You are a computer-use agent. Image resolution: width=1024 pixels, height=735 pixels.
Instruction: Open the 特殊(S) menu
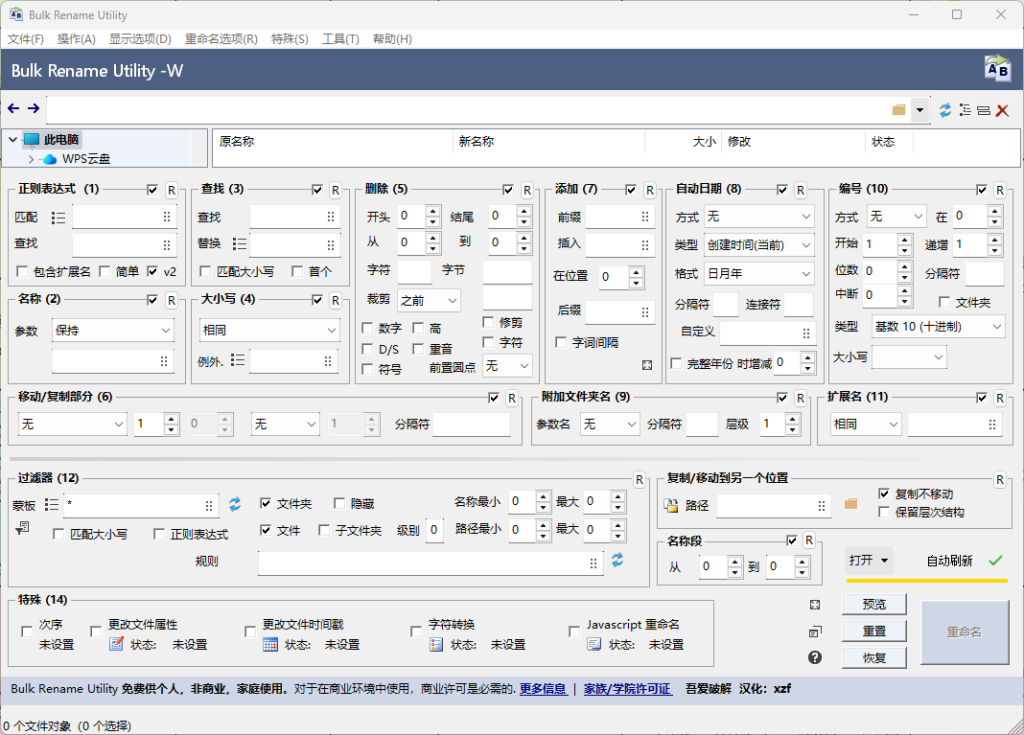pyautogui.click(x=289, y=39)
